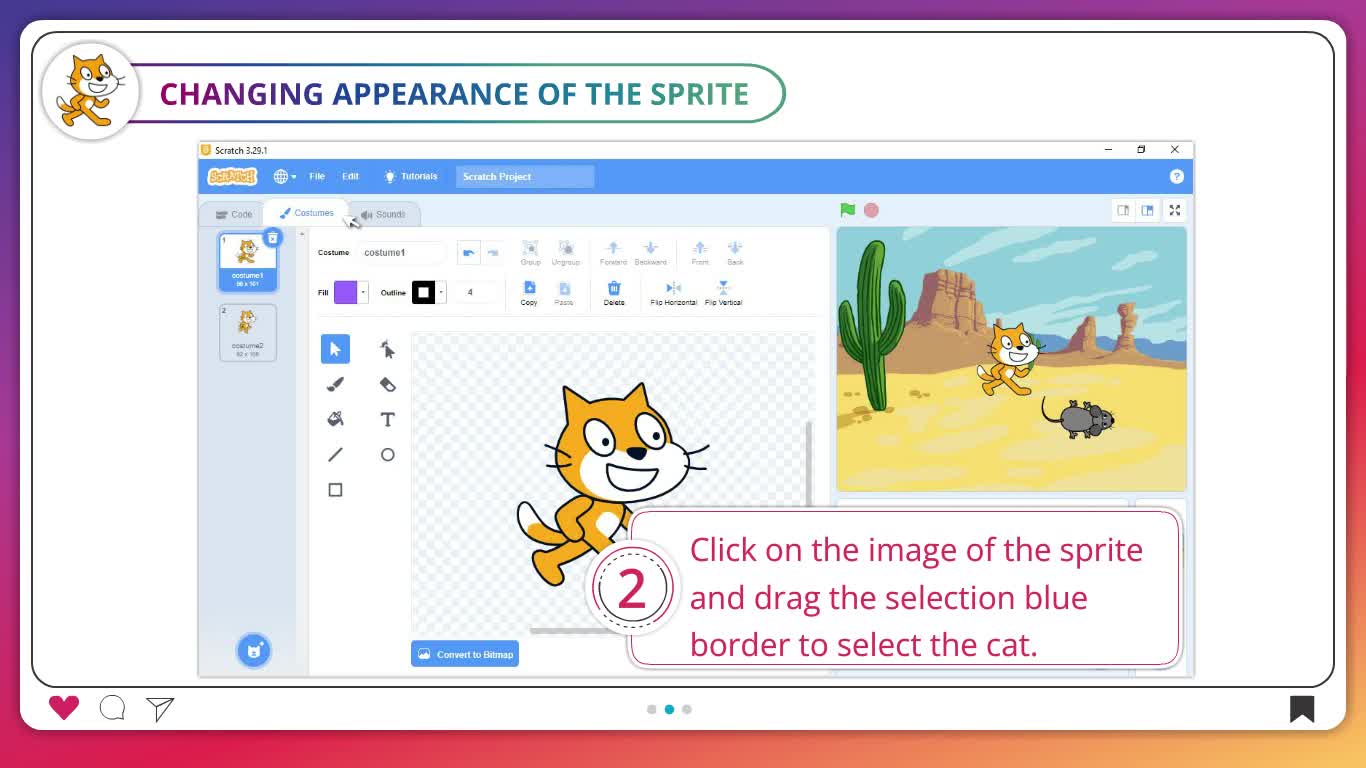
Task: Select the Brush tool
Action: coord(335,384)
